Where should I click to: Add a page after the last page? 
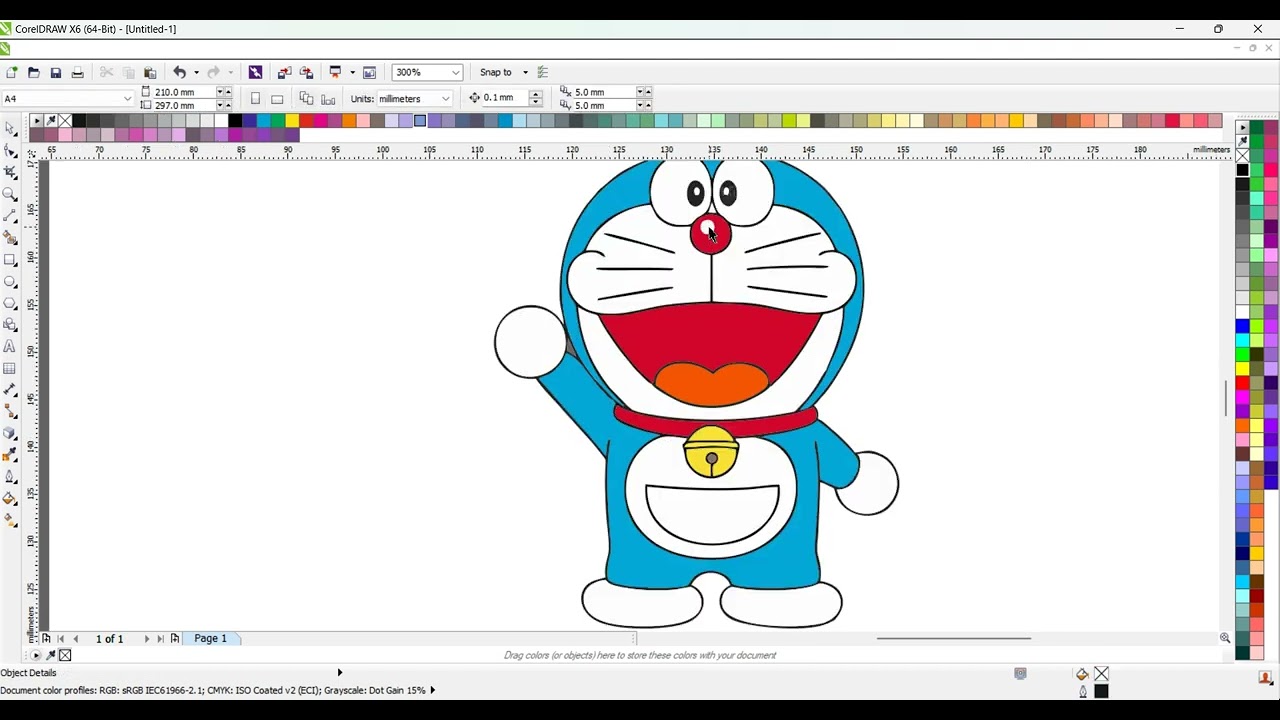pos(175,638)
